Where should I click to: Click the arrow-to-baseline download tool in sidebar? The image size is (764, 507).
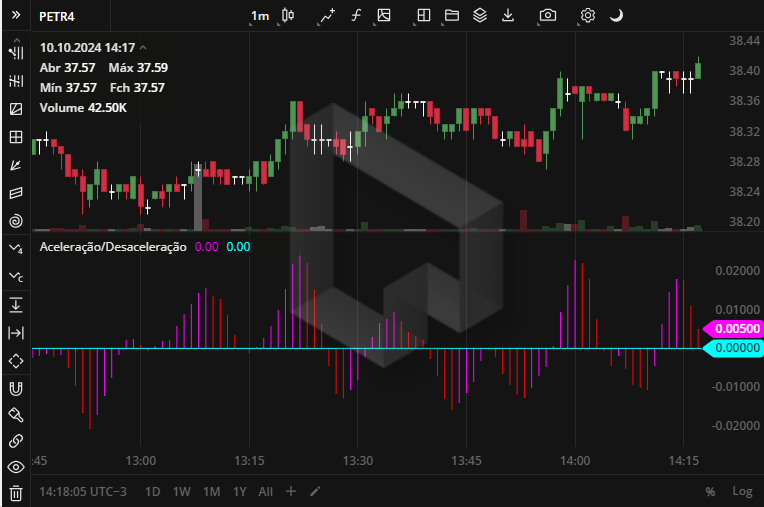coord(16,305)
